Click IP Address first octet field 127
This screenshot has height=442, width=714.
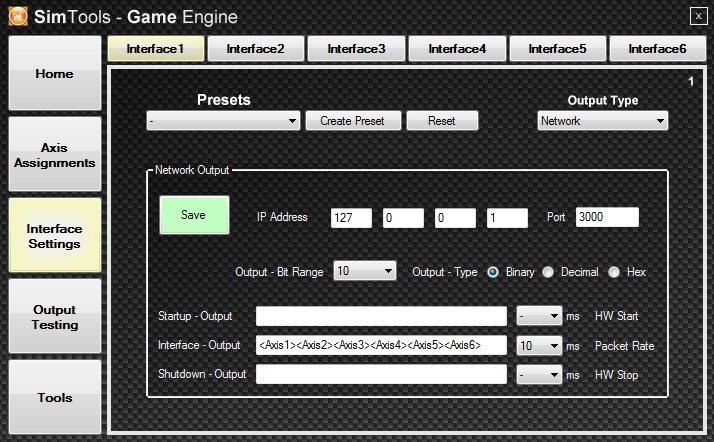click(351, 218)
